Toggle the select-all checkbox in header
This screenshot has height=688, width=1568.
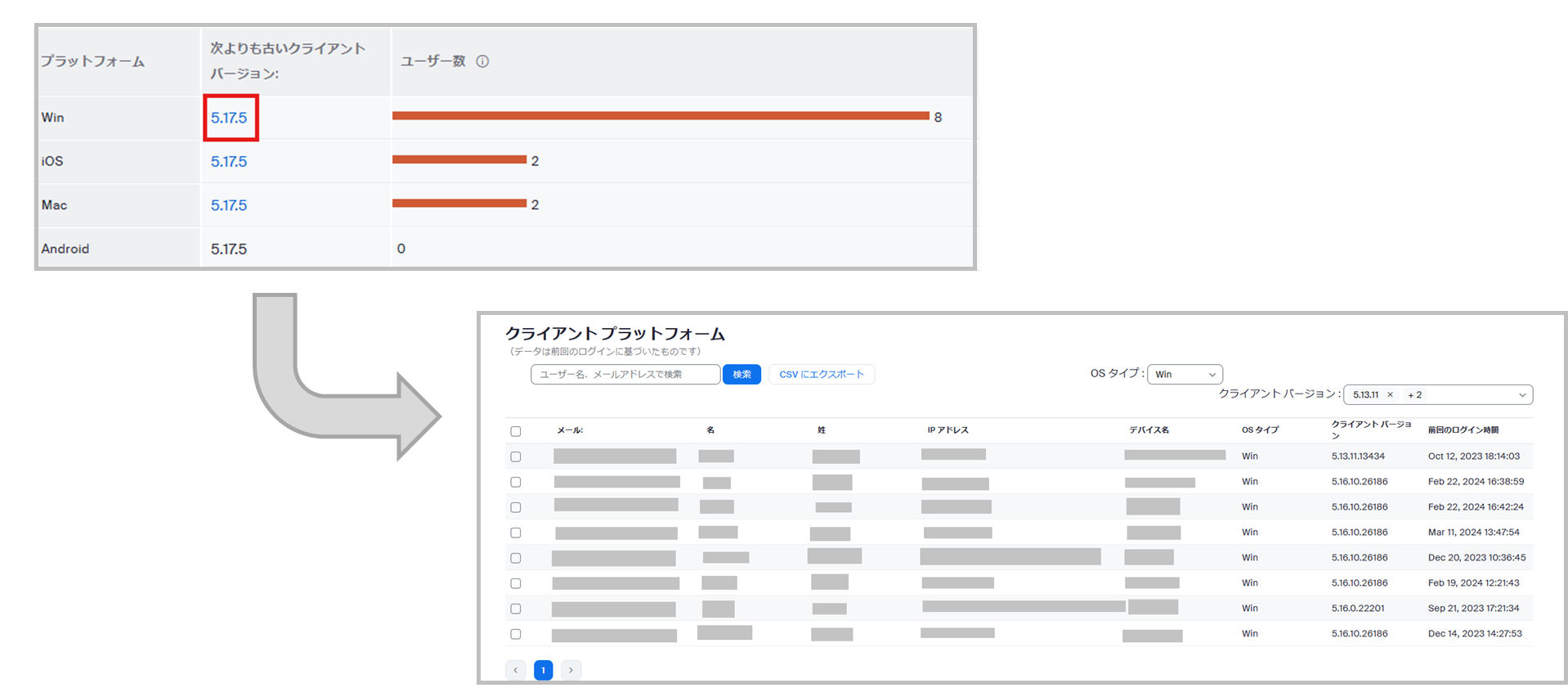pyautogui.click(x=516, y=431)
